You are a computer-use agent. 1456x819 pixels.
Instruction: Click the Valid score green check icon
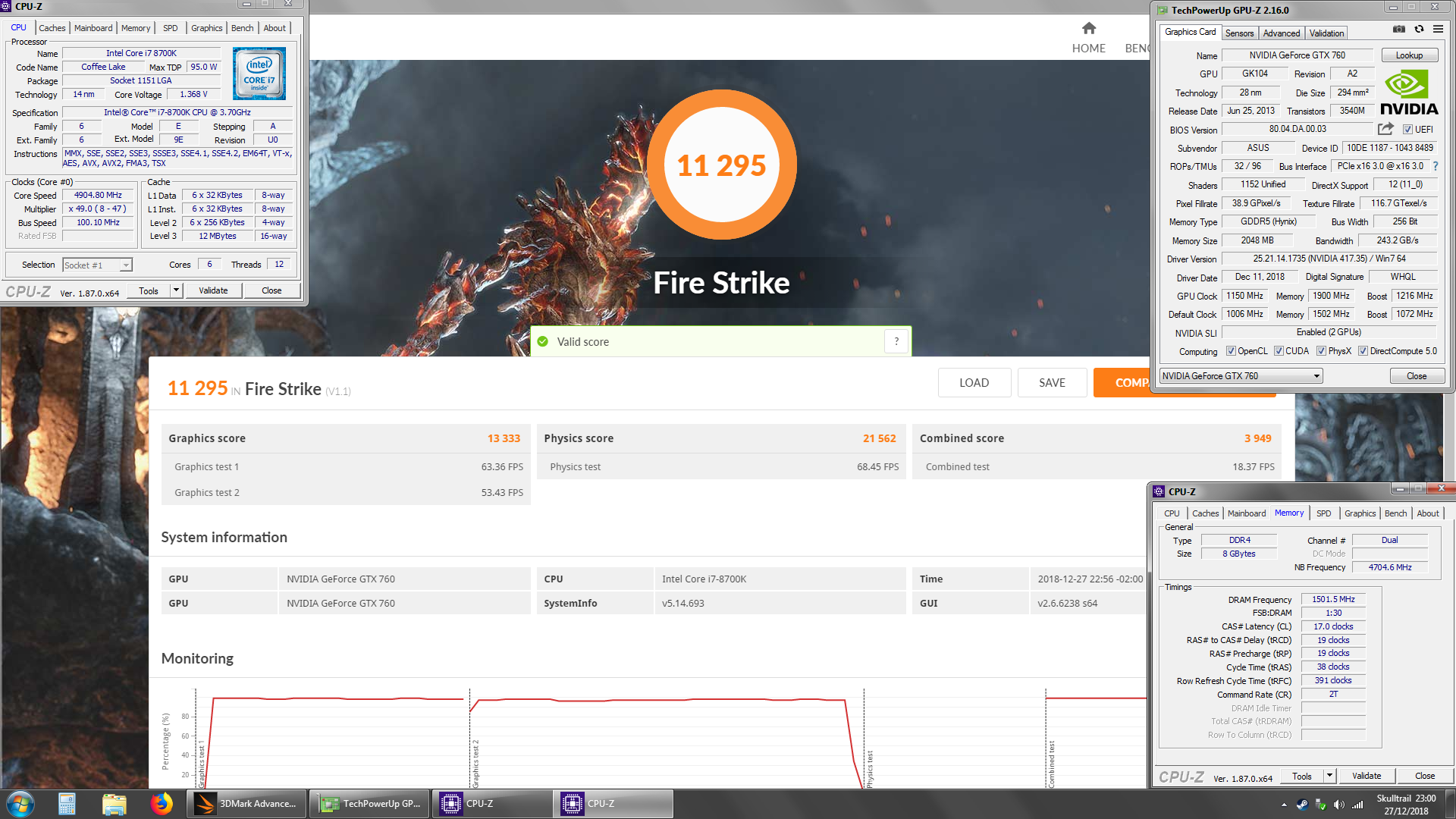click(543, 341)
